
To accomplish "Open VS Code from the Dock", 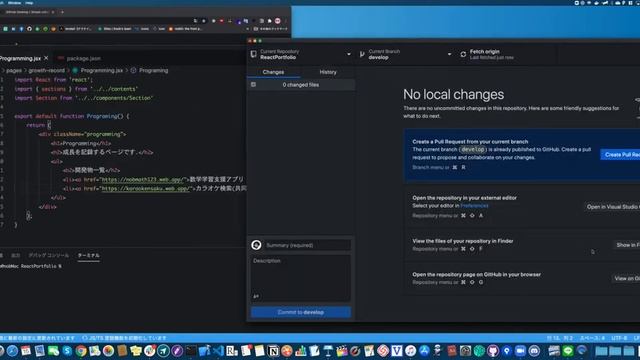I will (218, 351).
